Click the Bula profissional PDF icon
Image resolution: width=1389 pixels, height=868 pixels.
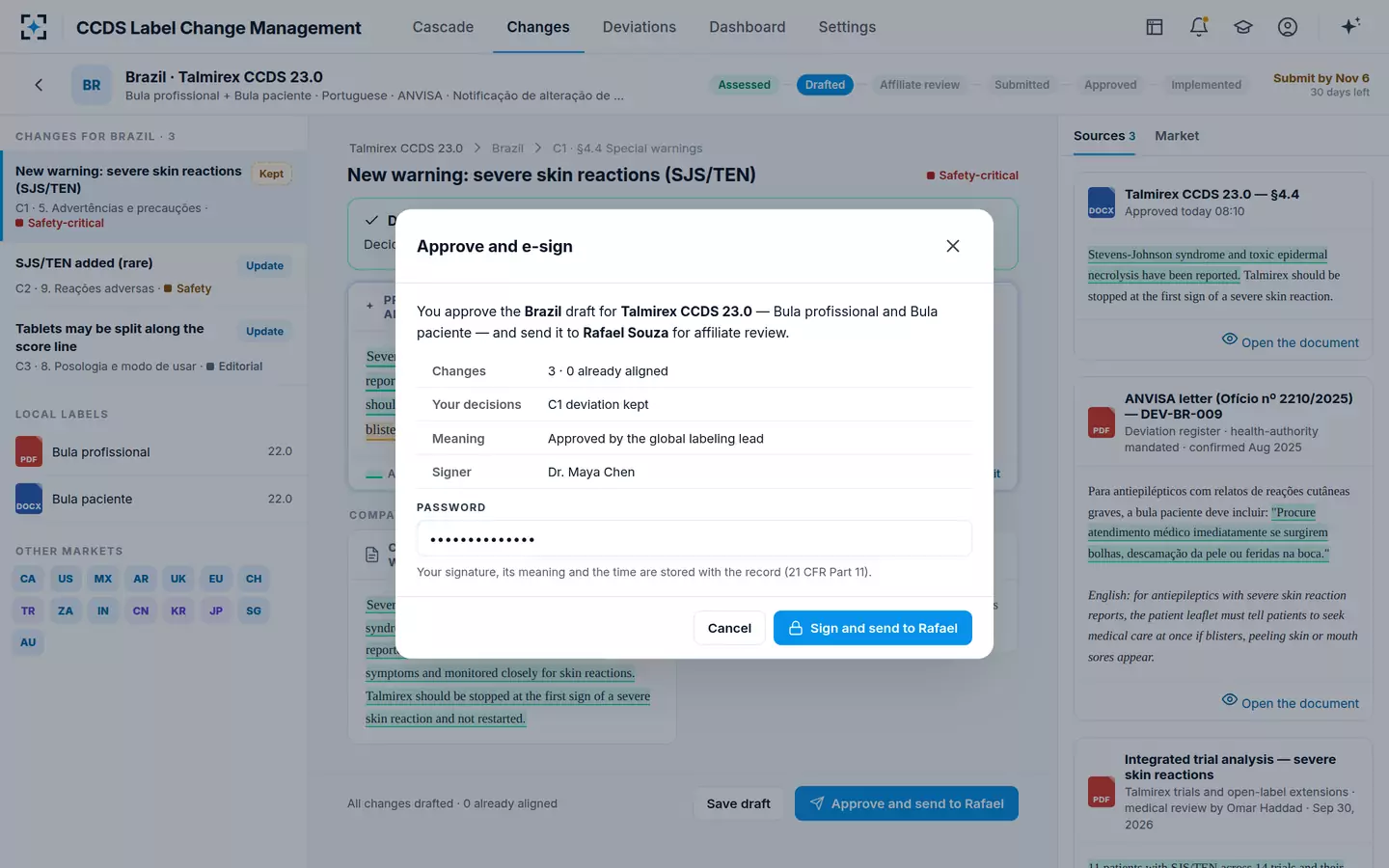point(29,451)
